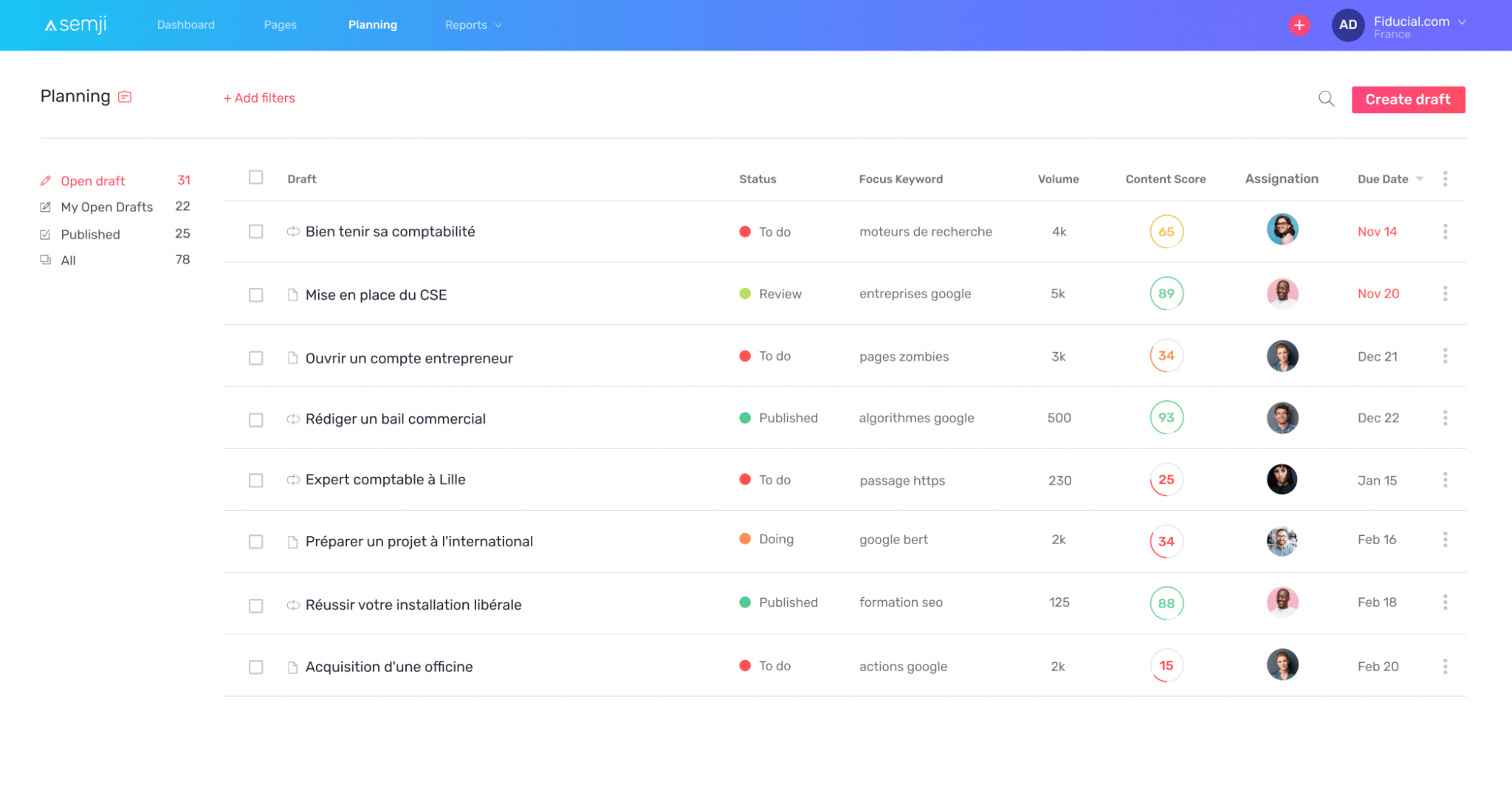Click the Add filters link
1512x787 pixels.
click(259, 97)
